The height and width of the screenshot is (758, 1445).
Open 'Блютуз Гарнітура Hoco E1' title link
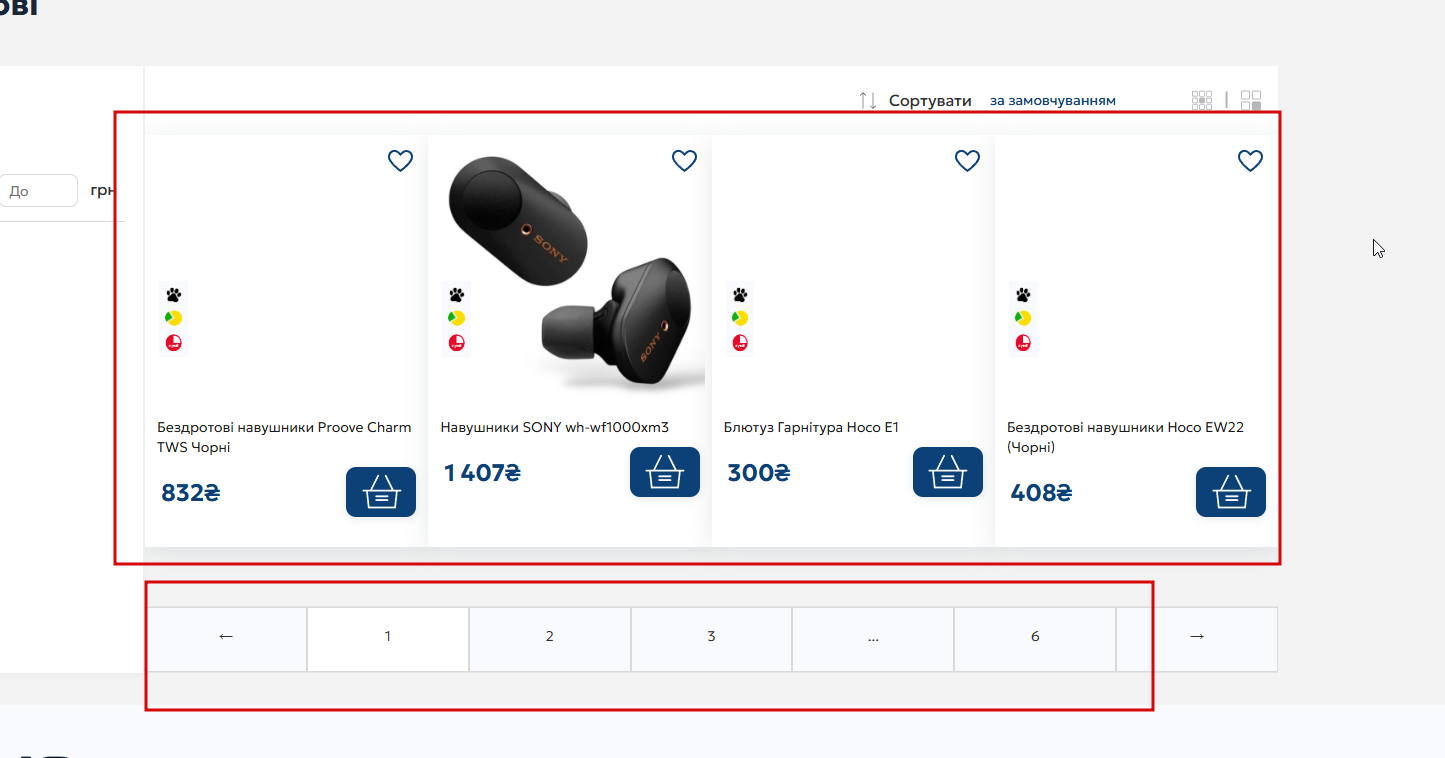pos(811,427)
